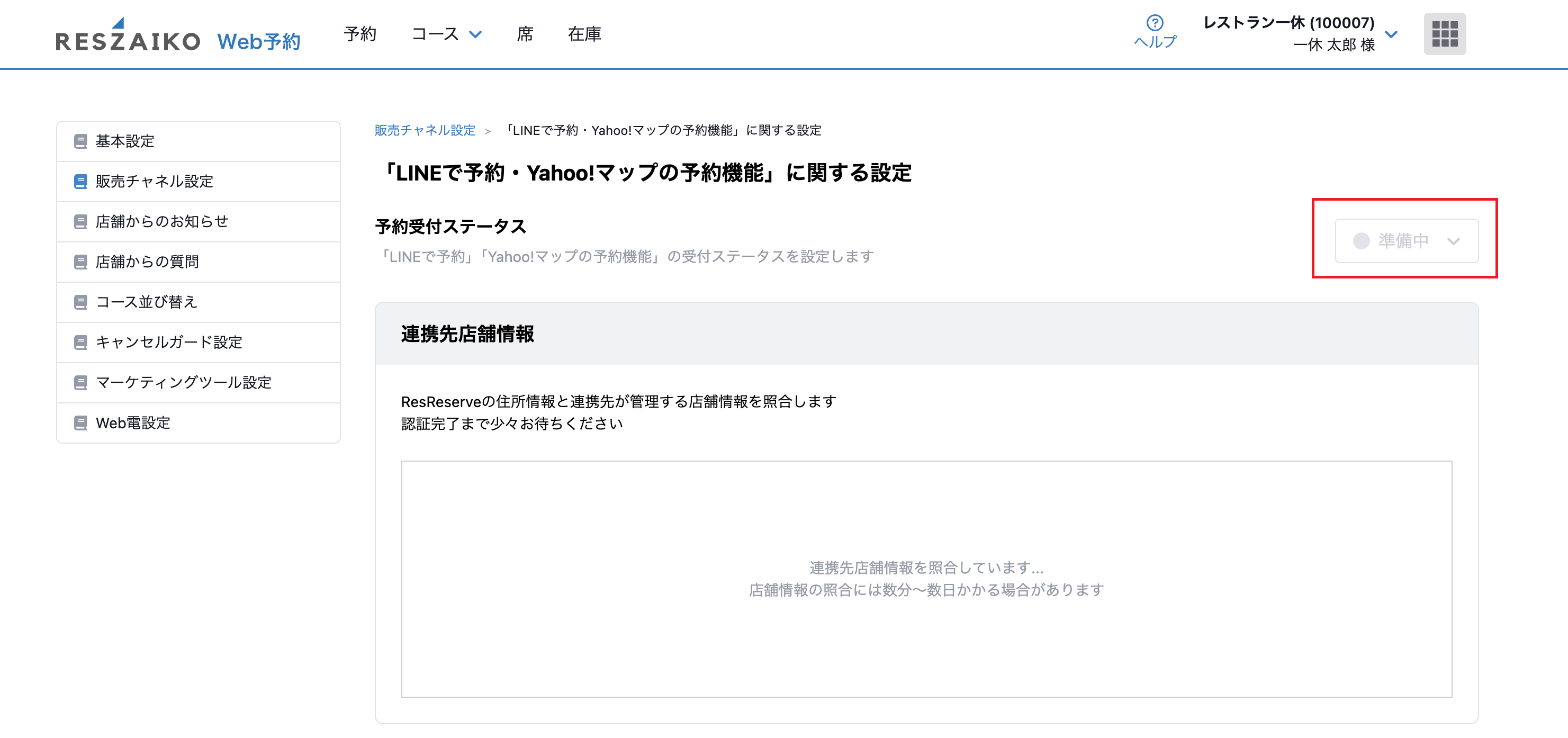Screen dimensions: 1568x738
Task: Expand the コース menu chevron
Action: (475, 34)
